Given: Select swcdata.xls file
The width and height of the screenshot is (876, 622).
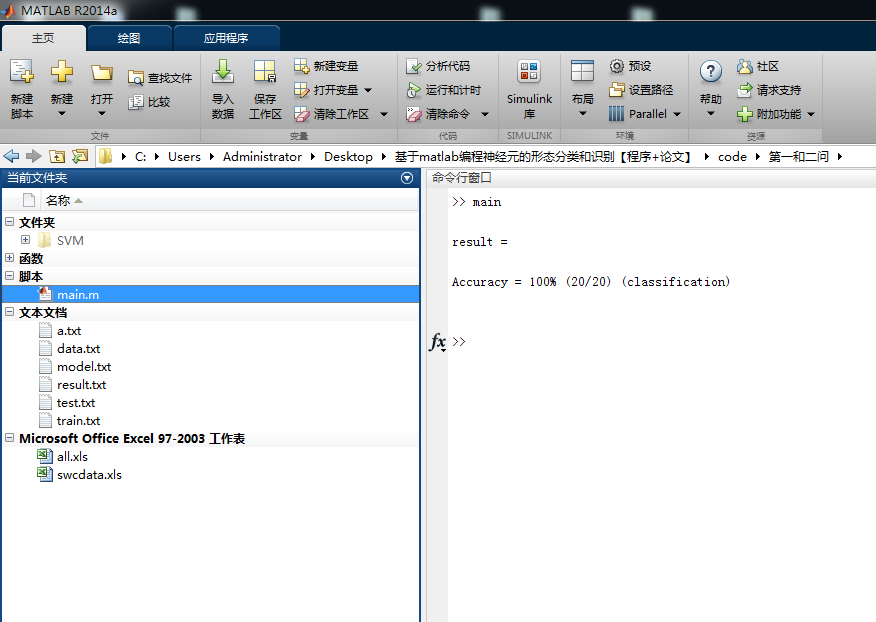Looking at the screenshot, I should click(x=89, y=474).
